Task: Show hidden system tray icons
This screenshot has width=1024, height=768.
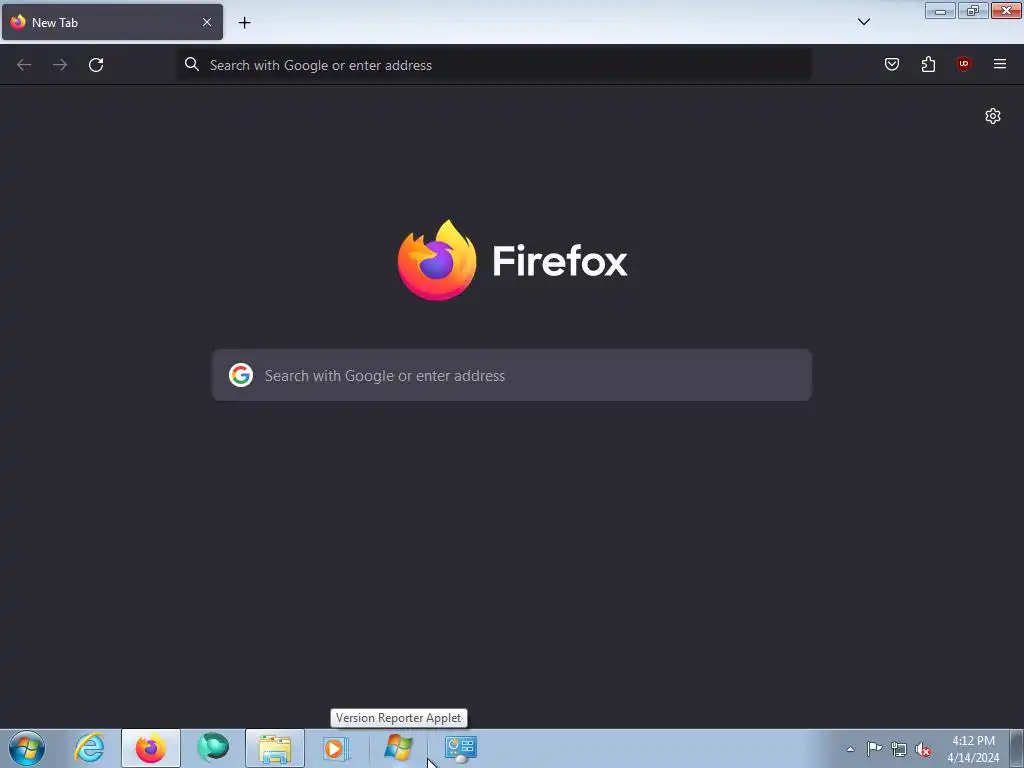Action: coord(850,749)
